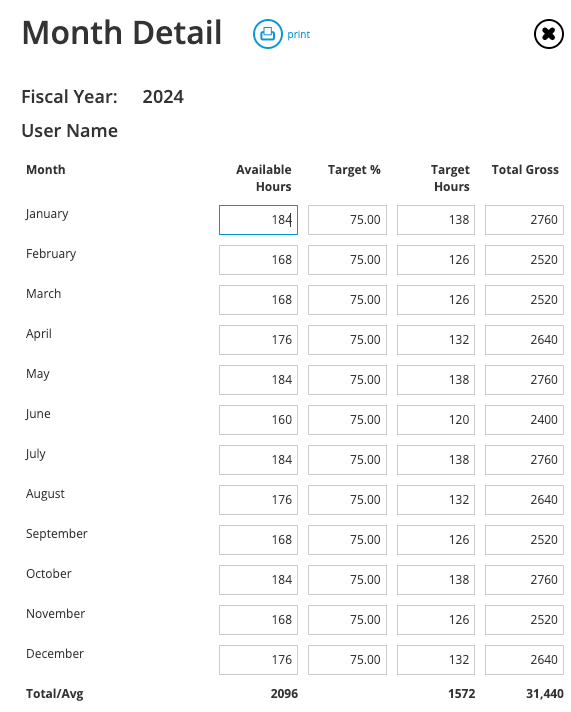Select June Target % field
Image resolution: width=571 pixels, height=712 pixels.
tap(348, 420)
